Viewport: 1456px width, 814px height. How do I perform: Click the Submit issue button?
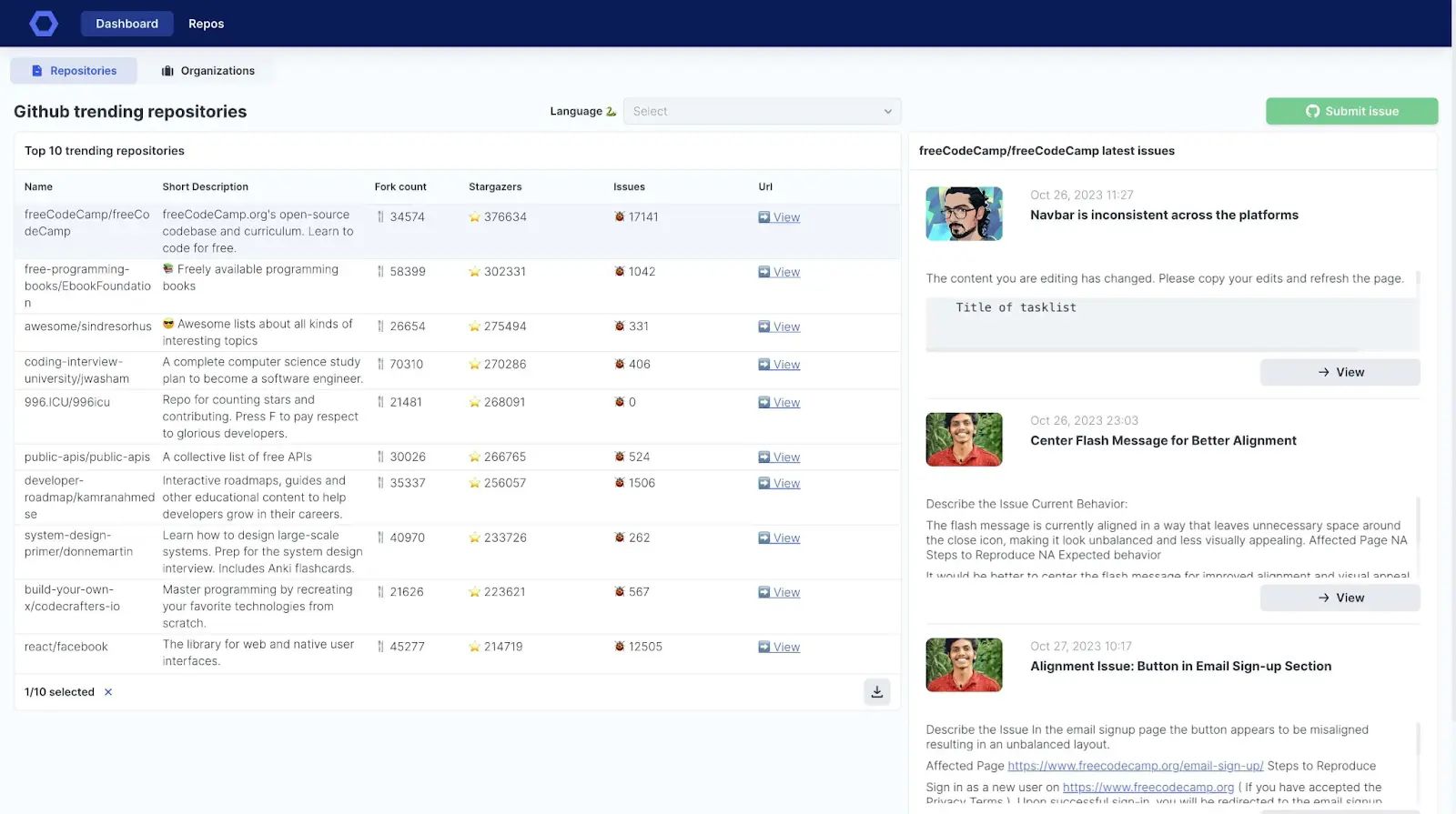pyautogui.click(x=1351, y=111)
